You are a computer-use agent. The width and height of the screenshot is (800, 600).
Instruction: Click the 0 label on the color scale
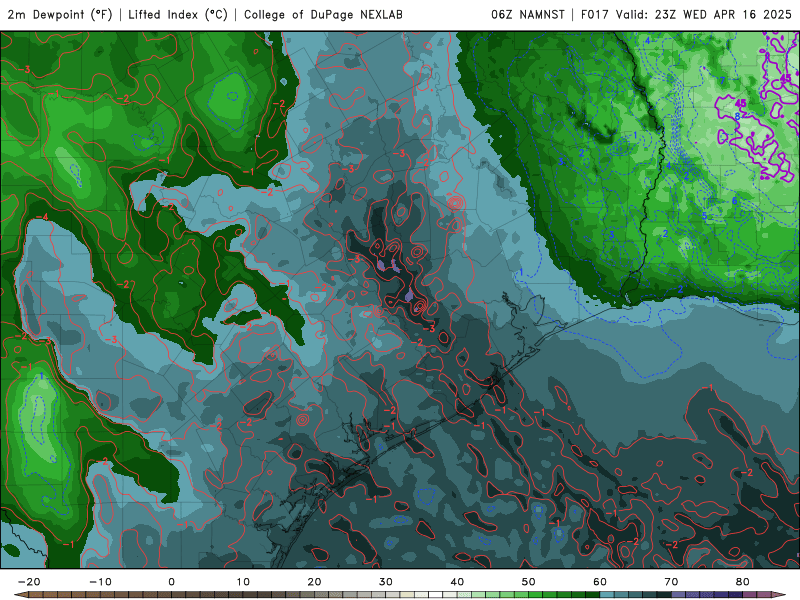click(171, 582)
